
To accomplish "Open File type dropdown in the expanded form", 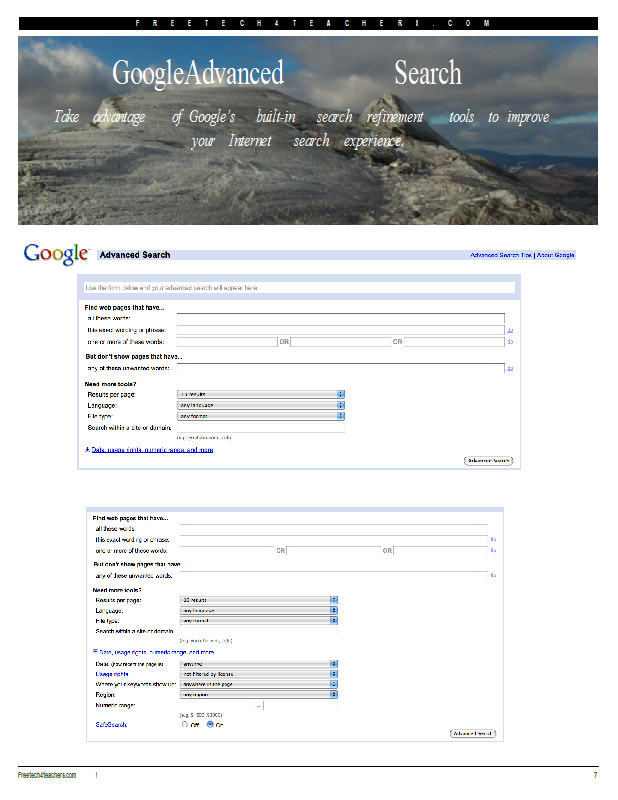I will 259,621.
